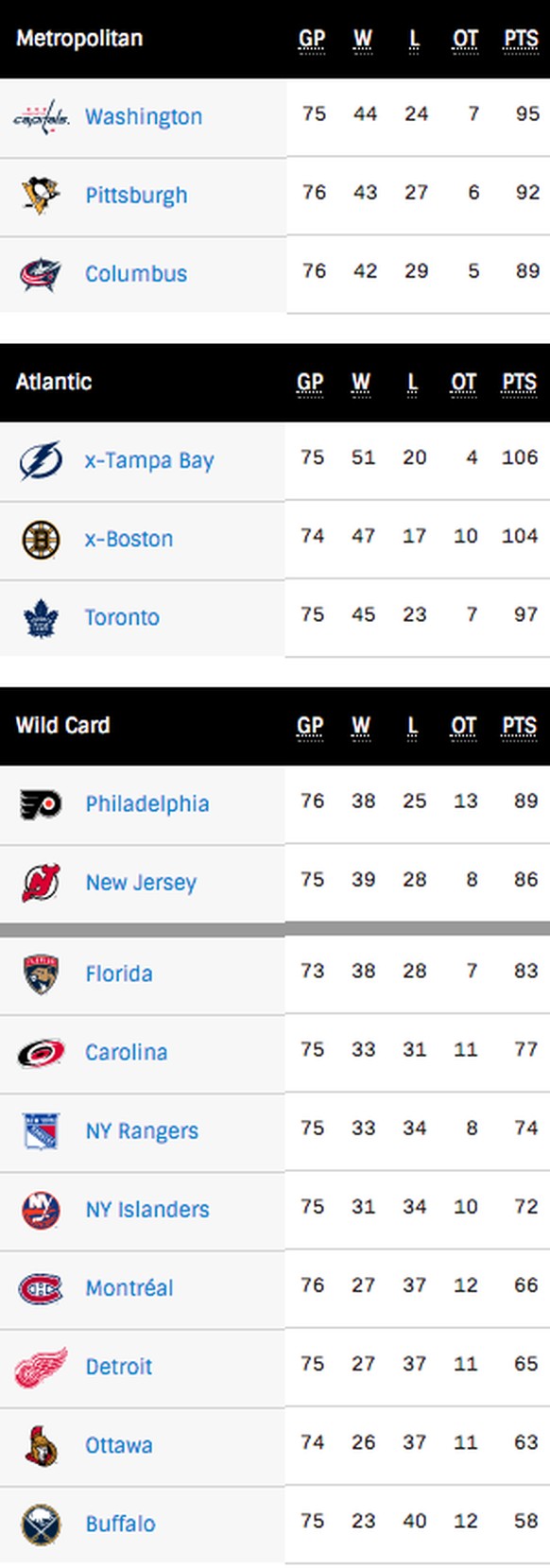Click the Detroit Red Wings logo
The width and height of the screenshot is (550, 1568).
point(41,1367)
